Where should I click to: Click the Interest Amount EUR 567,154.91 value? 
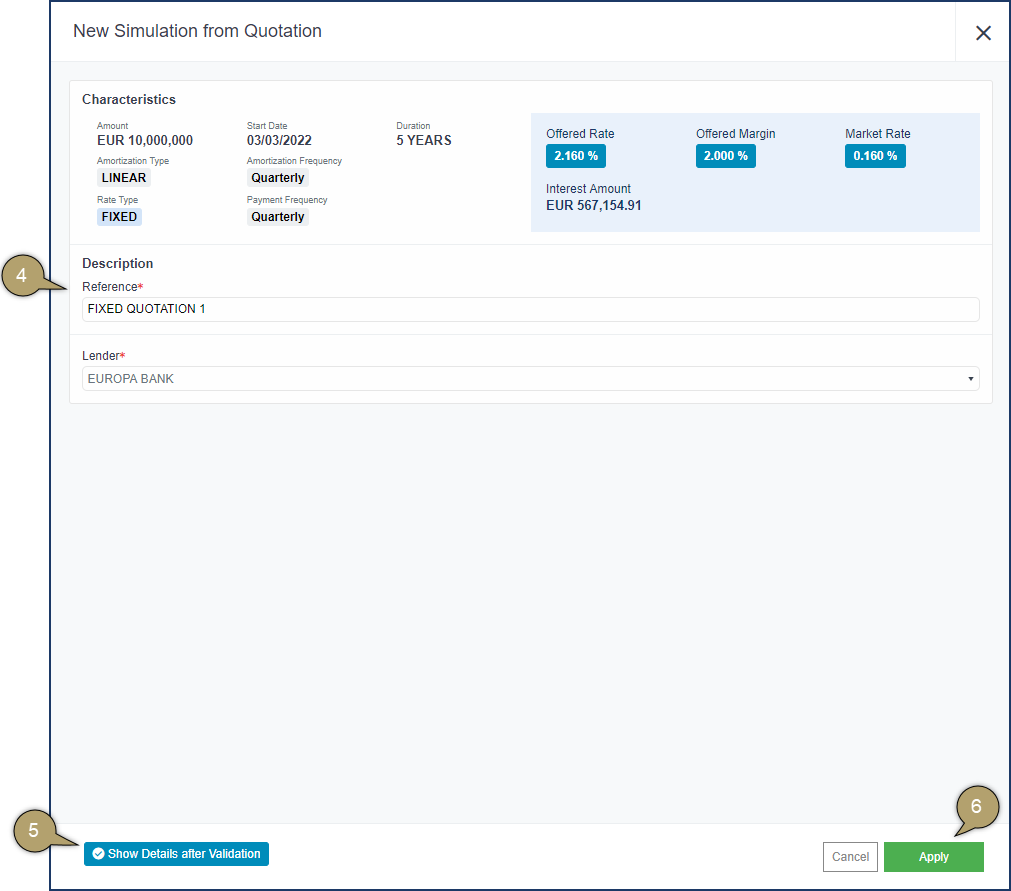tap(594, 205)
